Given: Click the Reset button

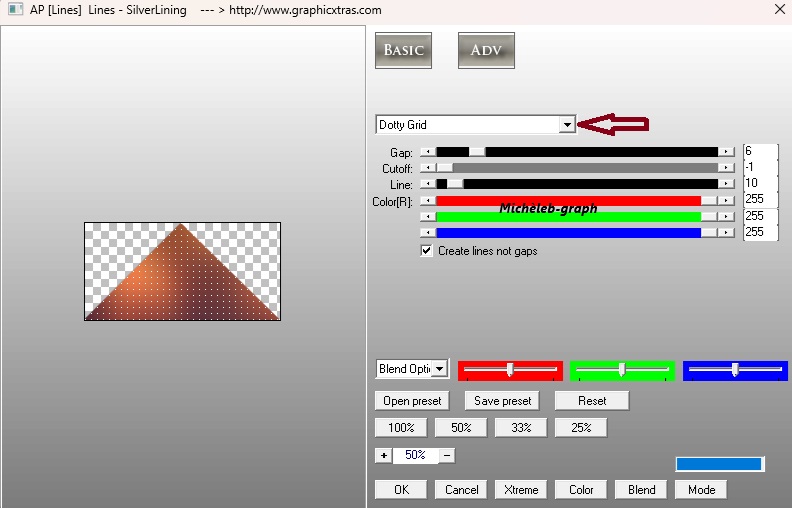Looking at the screenshot, I should click(x=592, y=401).
